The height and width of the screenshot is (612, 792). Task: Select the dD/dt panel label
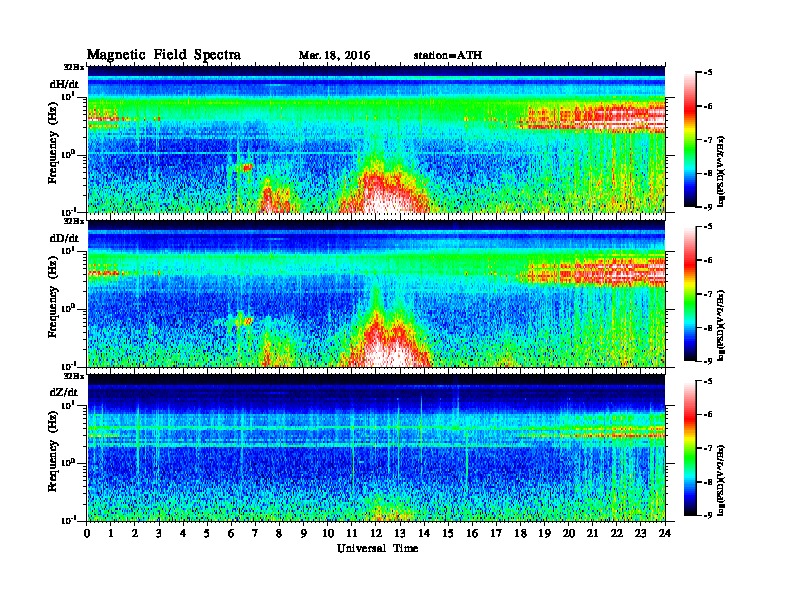tap(64, 238)
